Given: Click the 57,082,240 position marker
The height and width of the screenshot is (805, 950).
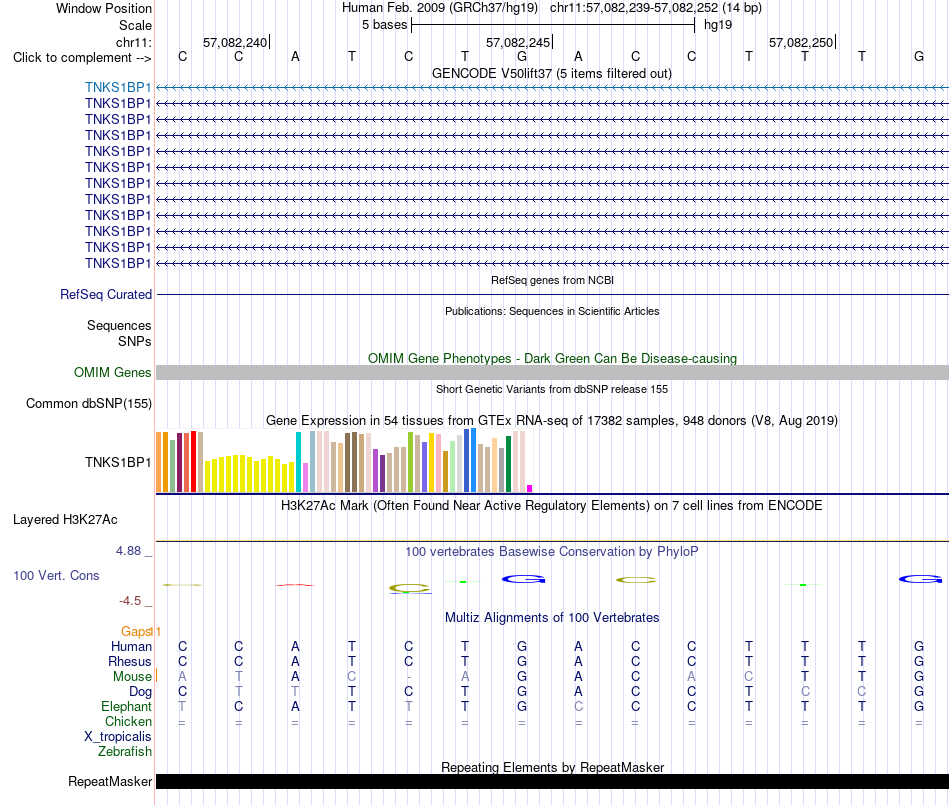Looking at the screenshot, I should (x=235, y=42).
